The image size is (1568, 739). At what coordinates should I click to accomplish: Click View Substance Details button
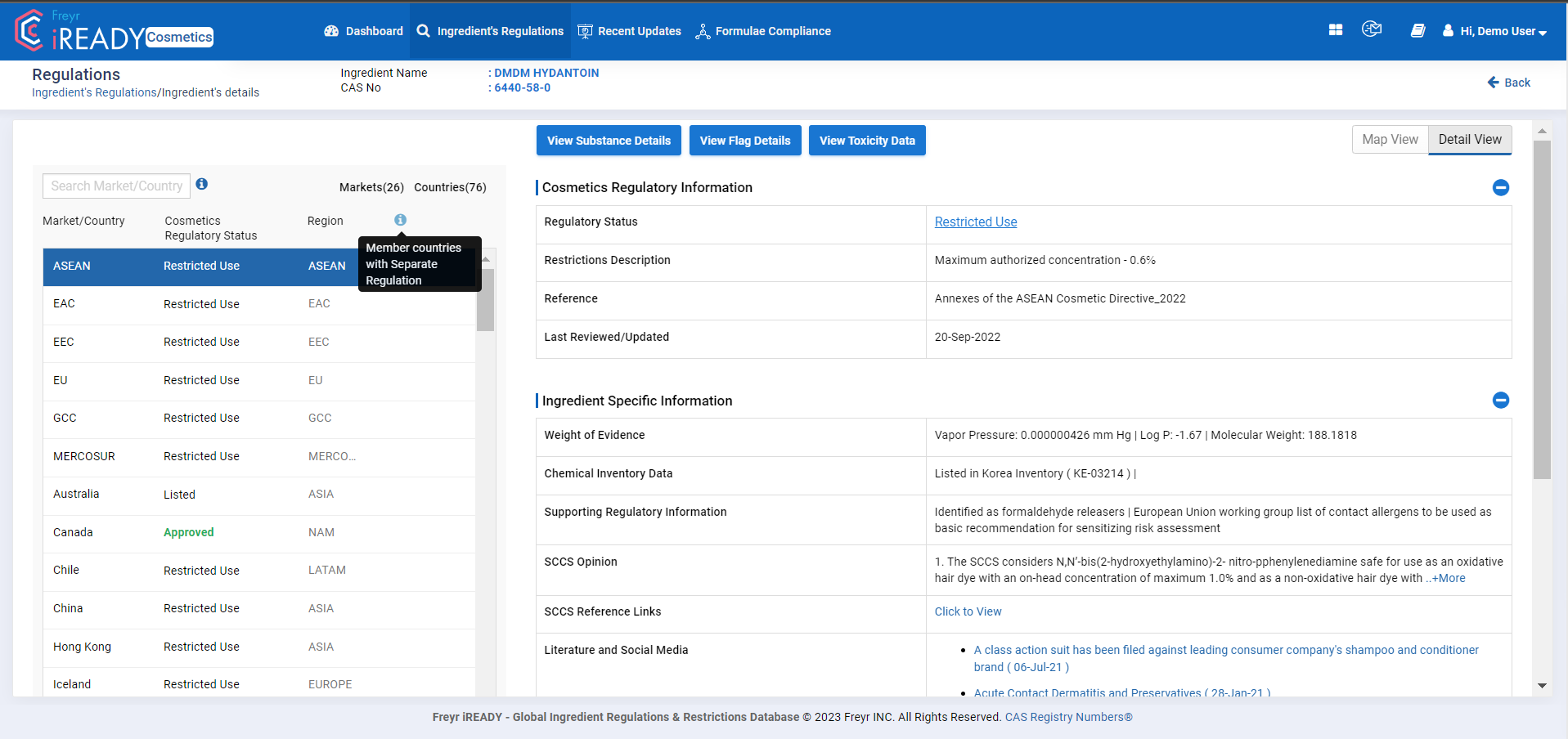(x=609, y=141)
